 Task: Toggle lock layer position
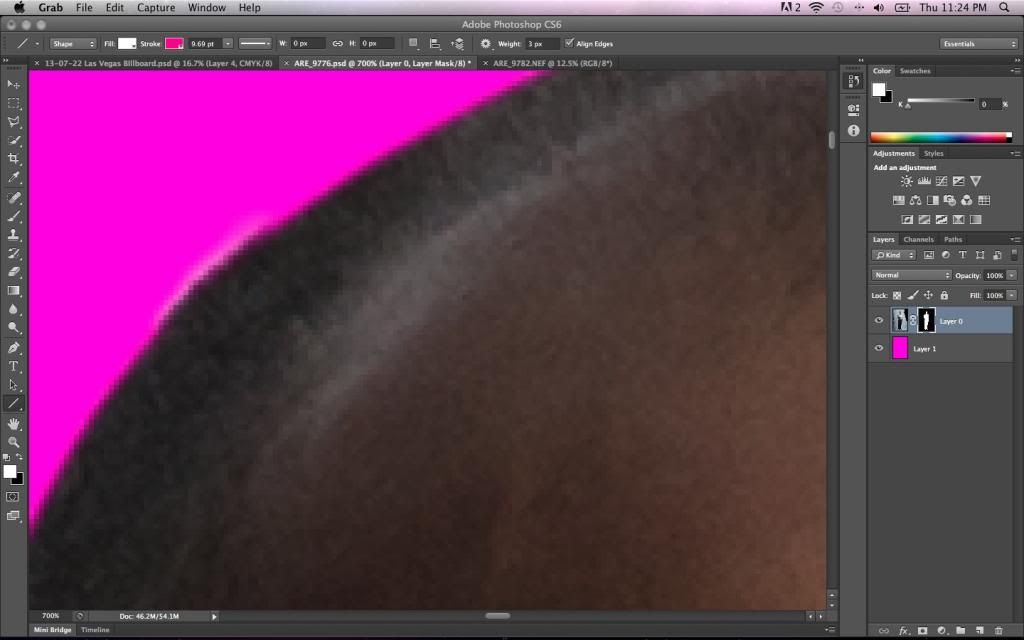tap(928, 296)
